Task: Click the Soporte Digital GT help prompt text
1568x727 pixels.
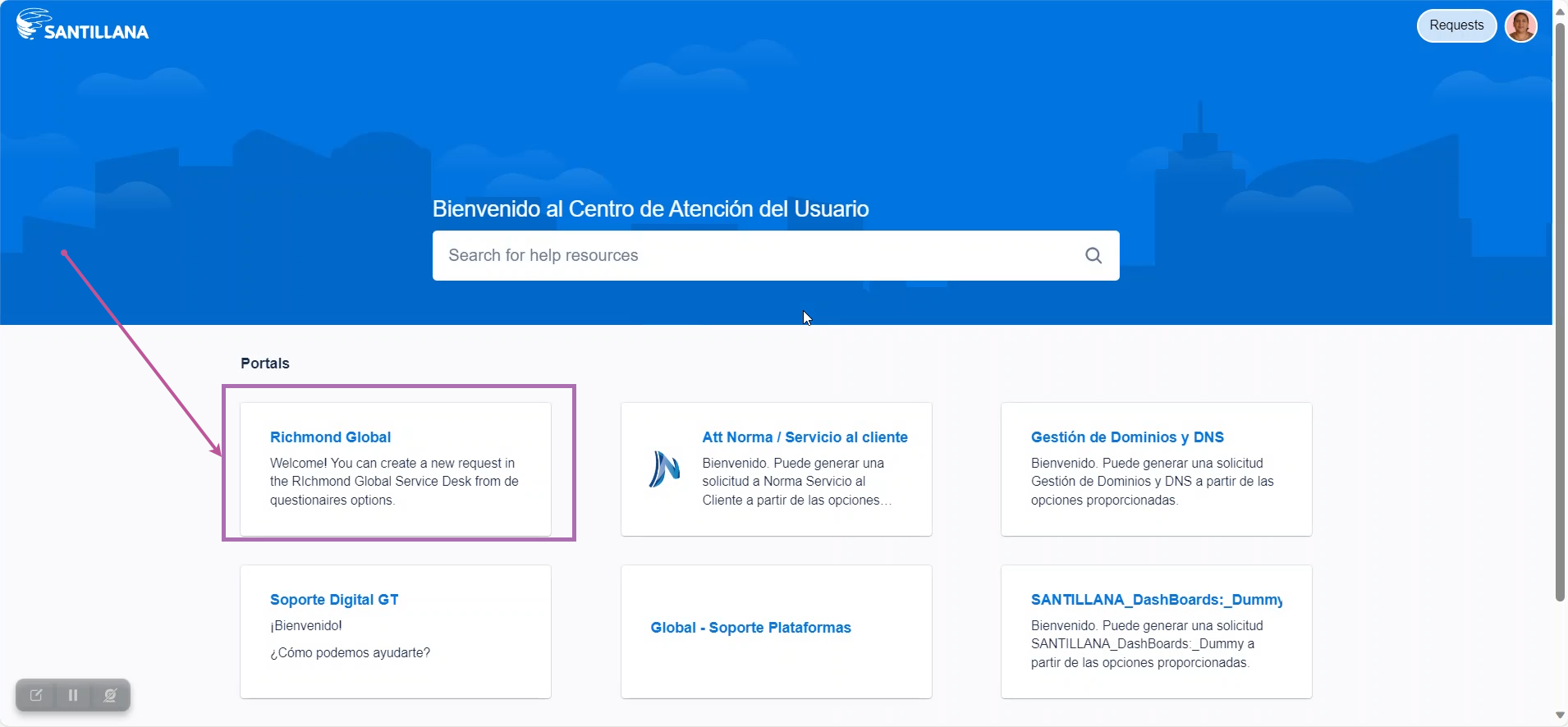Action: point(350,652)
